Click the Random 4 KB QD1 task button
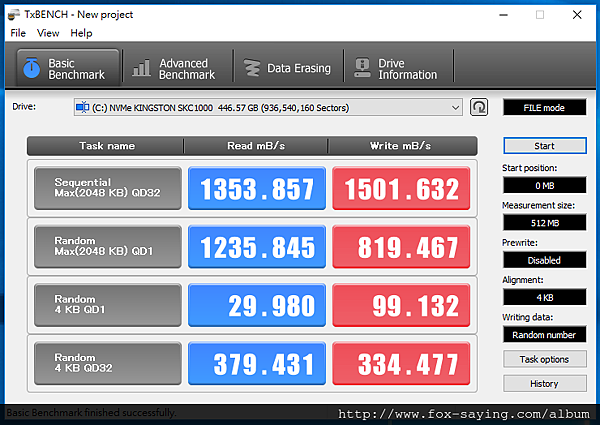This screenshot has height=425, width=600. pyautogui.click(x=108, y=305)
